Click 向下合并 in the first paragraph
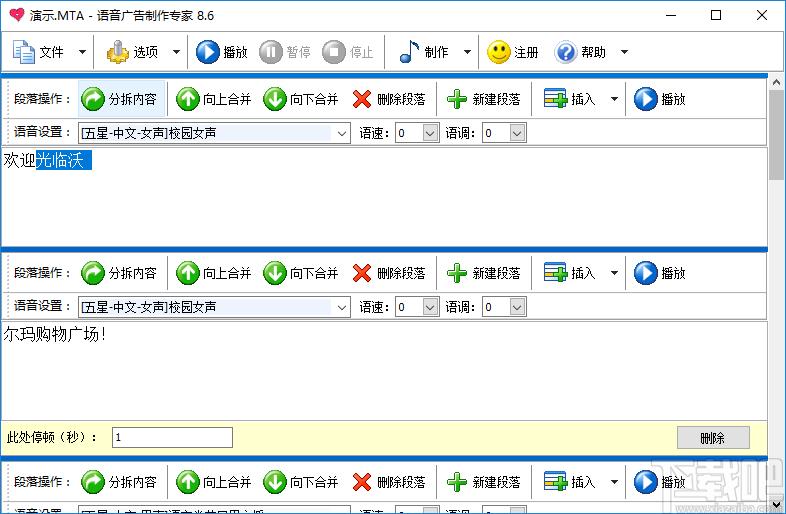786x514 pixels. tap(301, 99)
